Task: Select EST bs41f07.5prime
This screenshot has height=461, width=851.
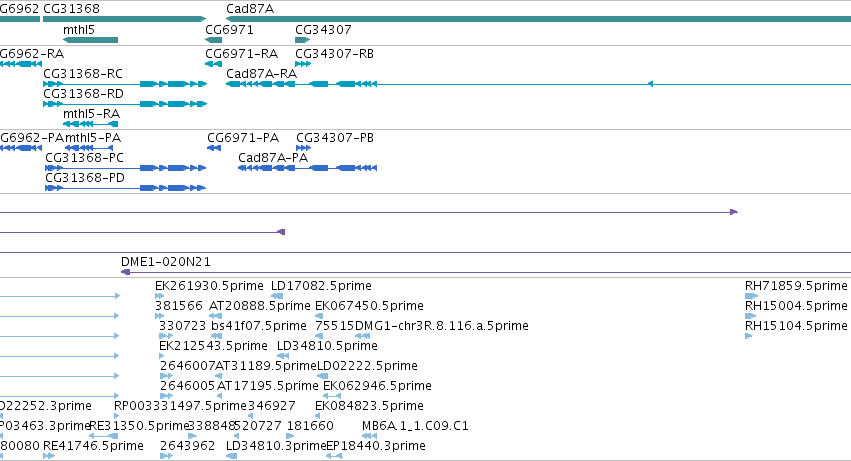Action: pos(259,326)
